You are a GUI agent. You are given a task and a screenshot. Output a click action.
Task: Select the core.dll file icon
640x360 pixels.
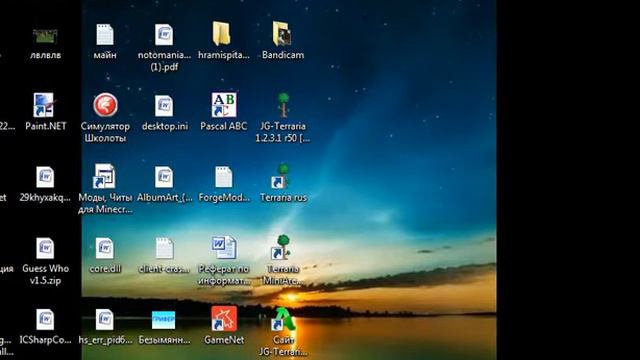pos(105,248)
